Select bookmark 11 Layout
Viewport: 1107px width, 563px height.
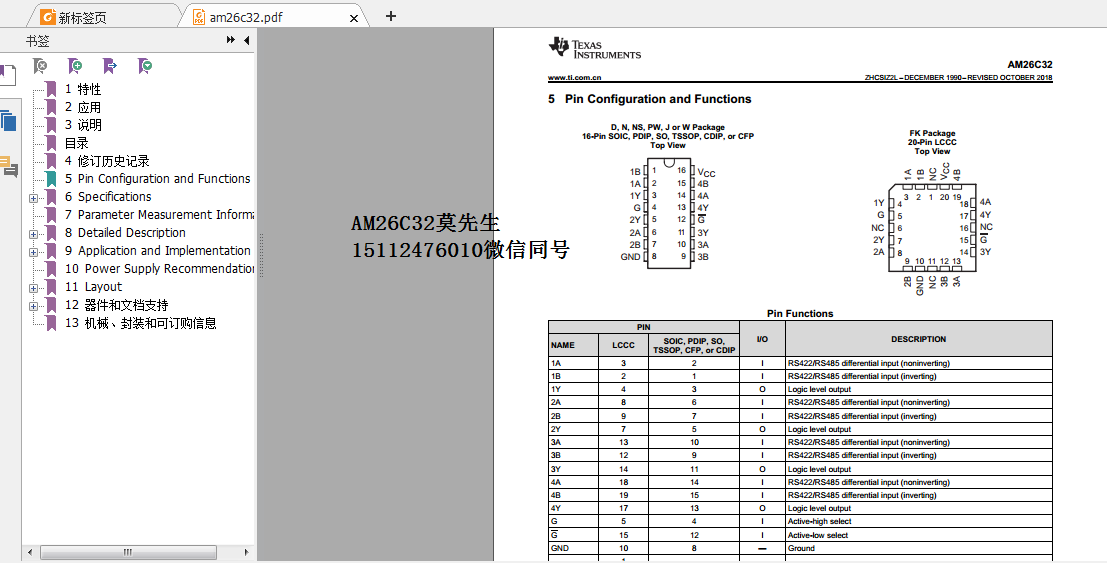point(93,287)
